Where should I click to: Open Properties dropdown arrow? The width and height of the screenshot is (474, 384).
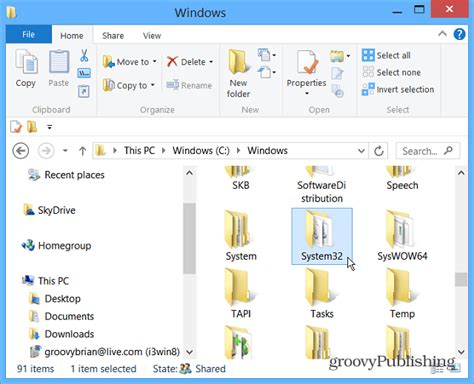[307, 94]
